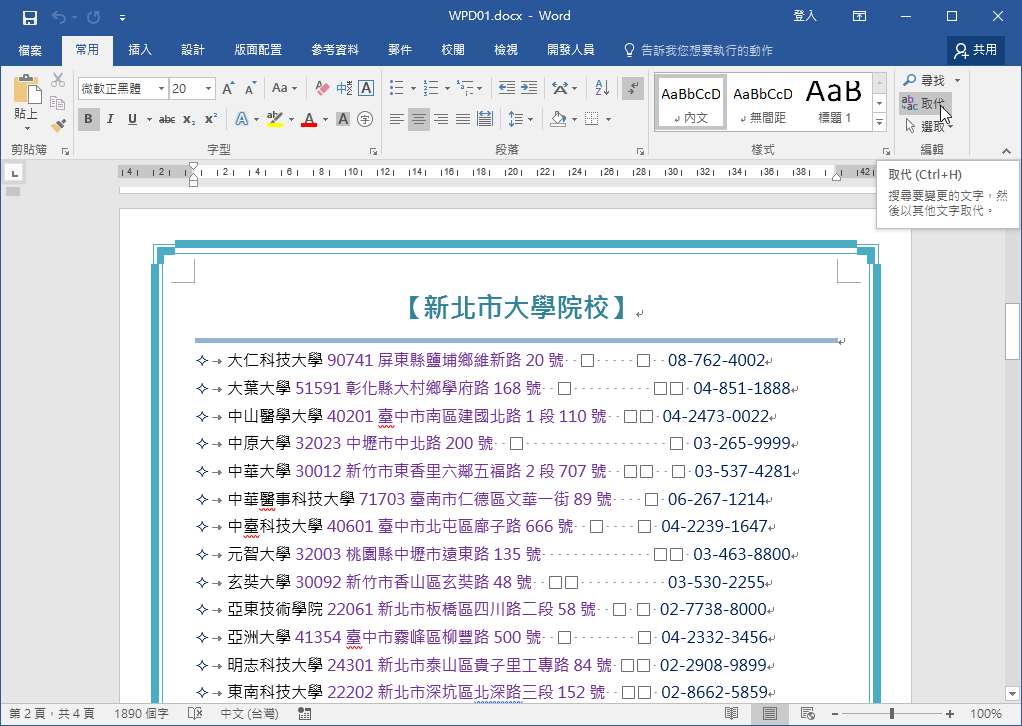Image resolution: width=1022 pixels, height=726 pixels.
Task: Open the Change Case Aa dropdown
Action: 284,88
